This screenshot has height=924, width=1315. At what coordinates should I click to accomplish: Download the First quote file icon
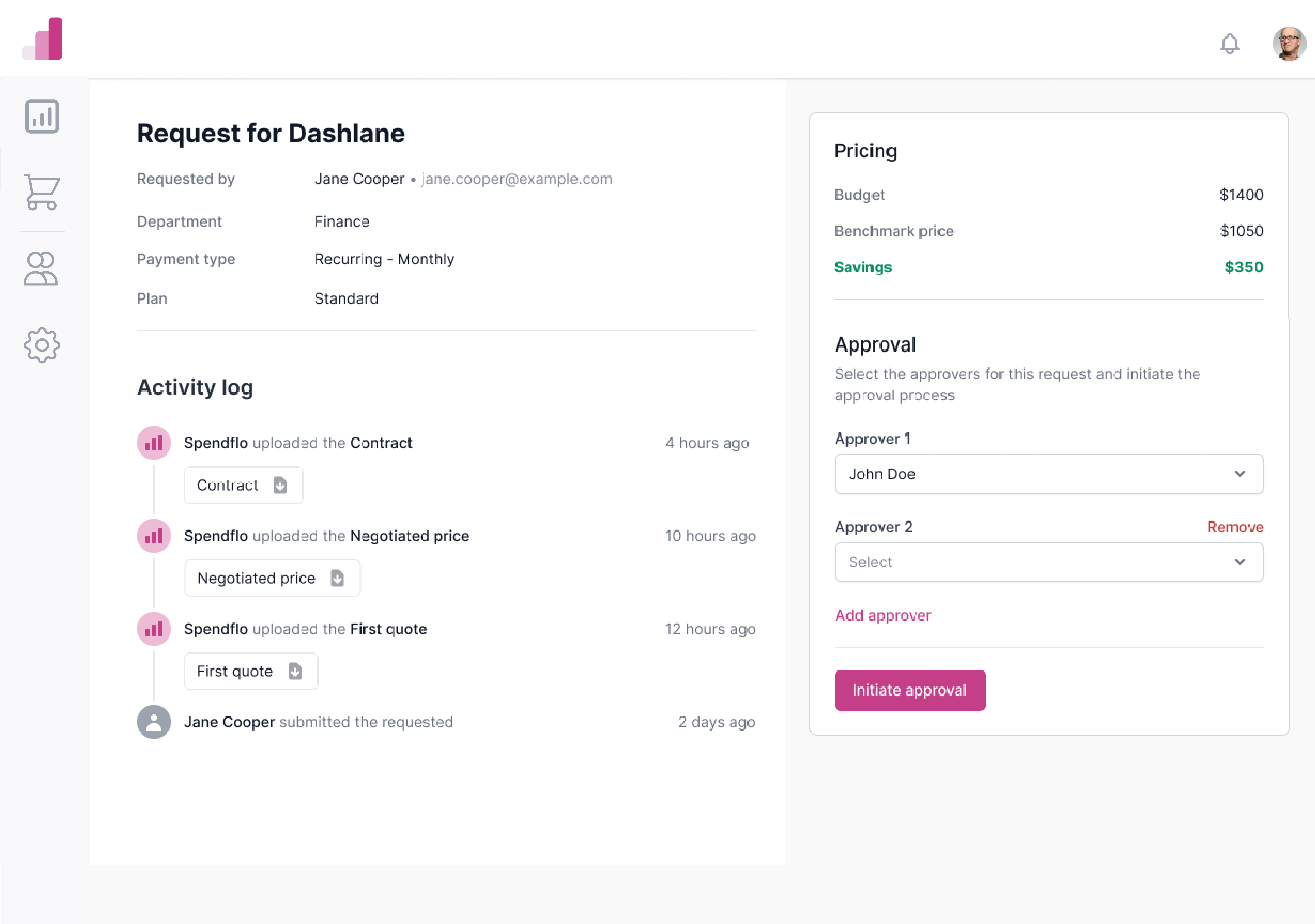click(x=295, y=671)
